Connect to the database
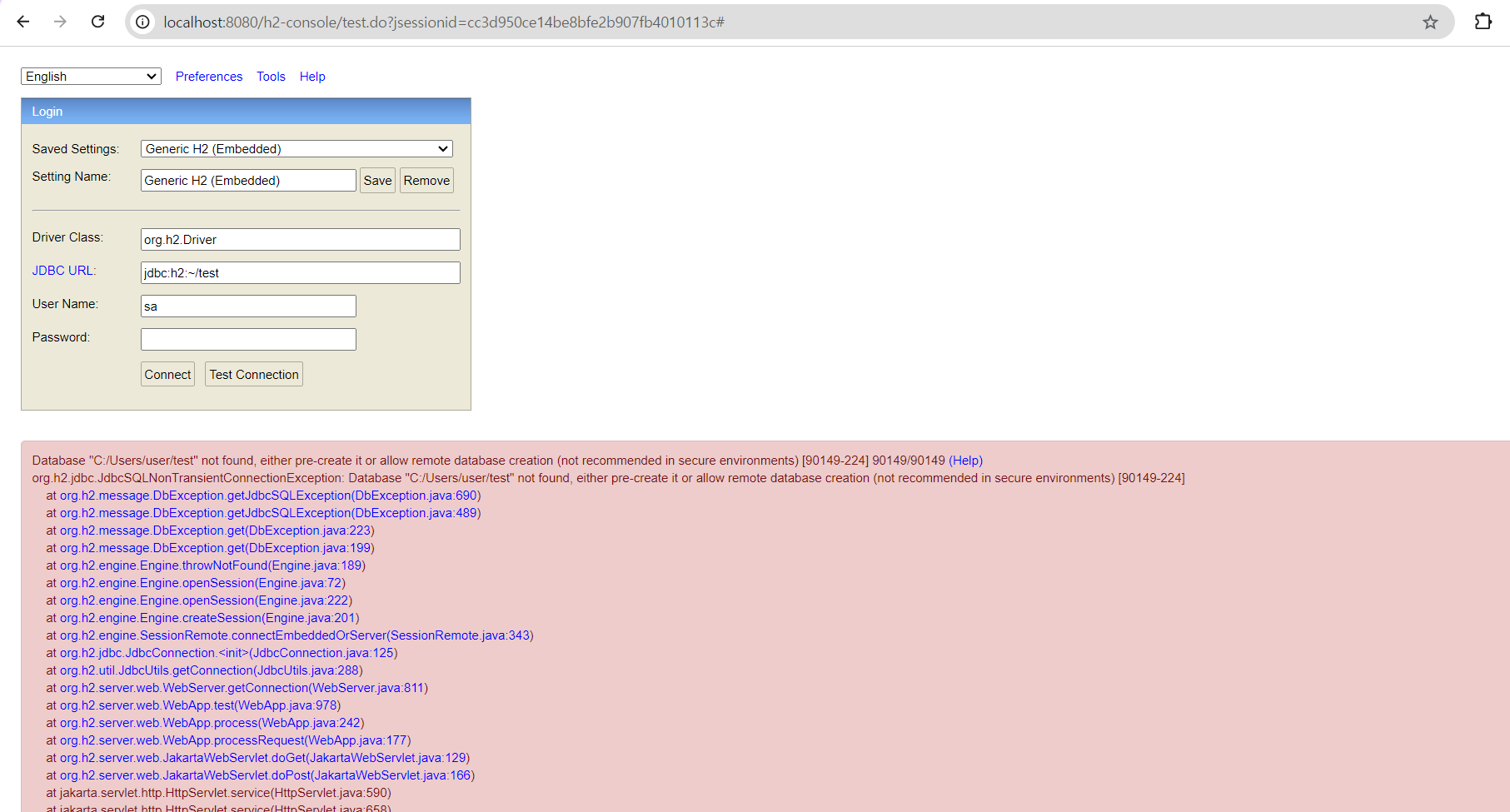 click(x=167, y=375)
